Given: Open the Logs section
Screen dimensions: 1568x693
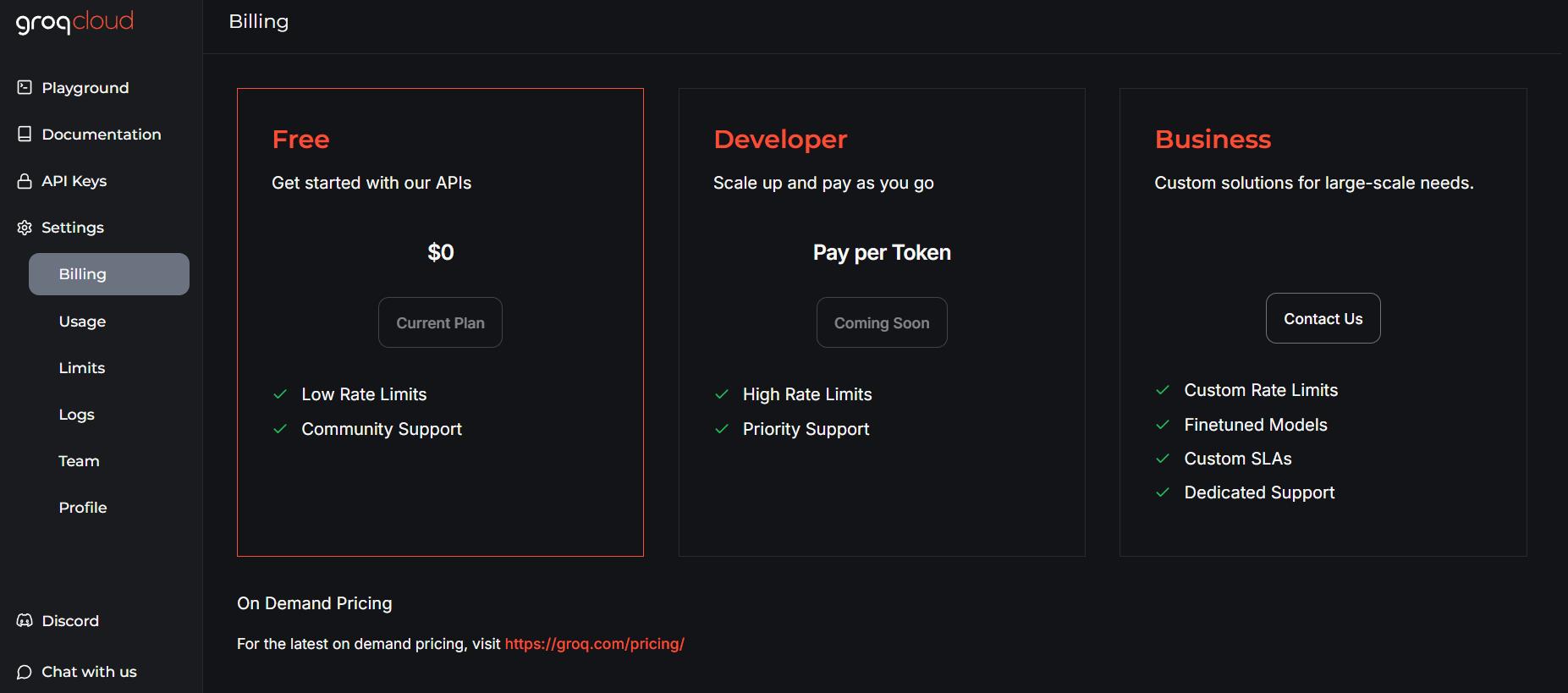Looking at the screenshot, I should coord(76,415).
